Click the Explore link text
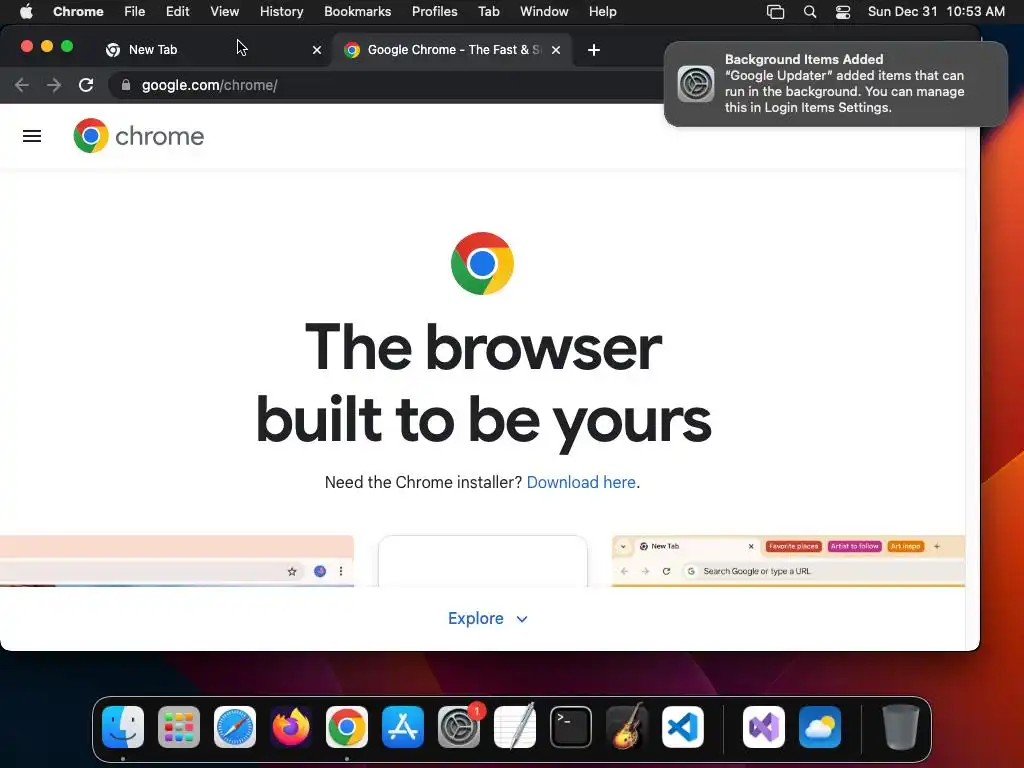Image resolution: width=1024 pixels, height=768 pixels. pyautogui.click(x=475, y=618)
